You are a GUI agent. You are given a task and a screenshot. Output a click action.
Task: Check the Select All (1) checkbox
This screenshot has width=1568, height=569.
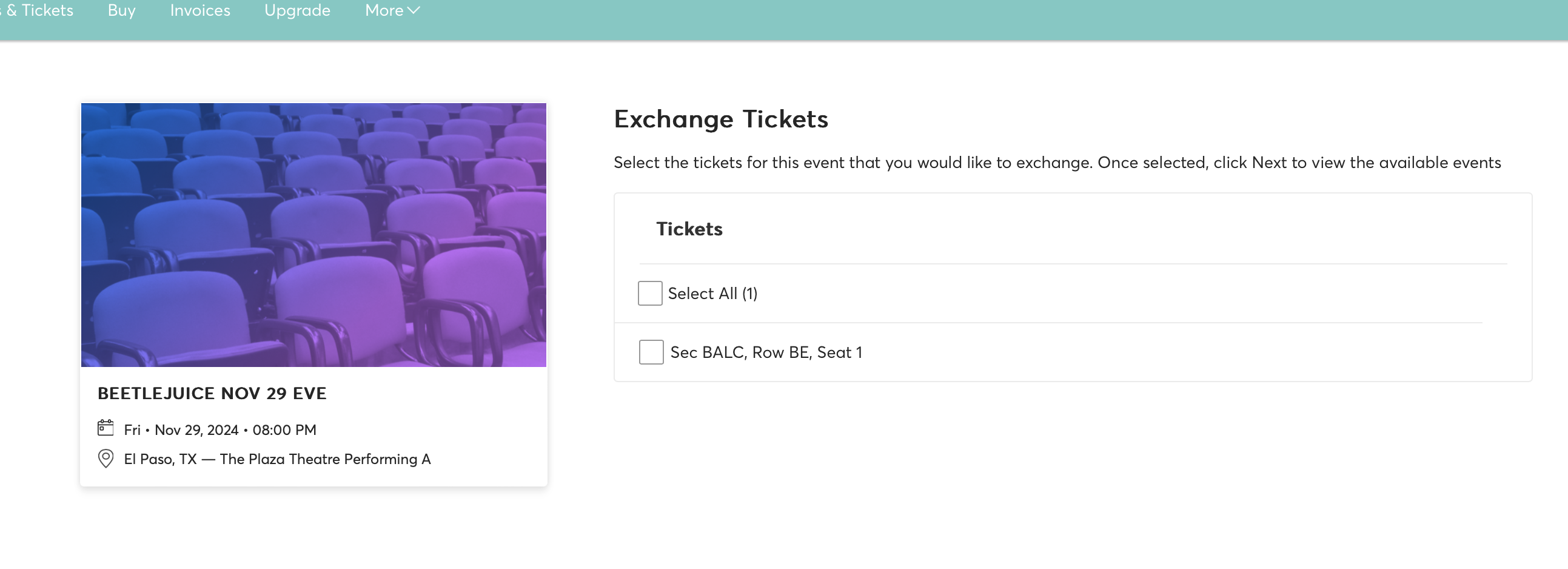(x=649, y=293)
